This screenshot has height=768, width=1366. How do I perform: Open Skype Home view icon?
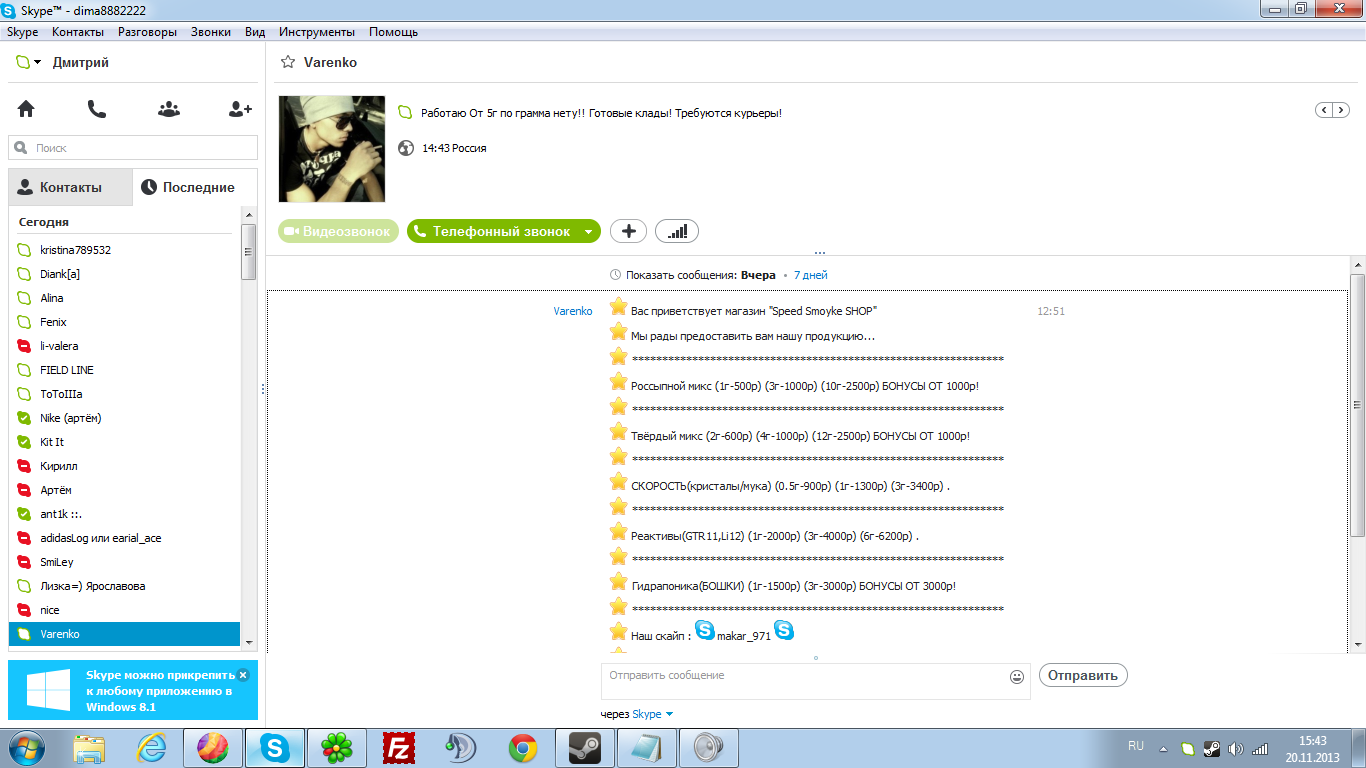(26, 110)
